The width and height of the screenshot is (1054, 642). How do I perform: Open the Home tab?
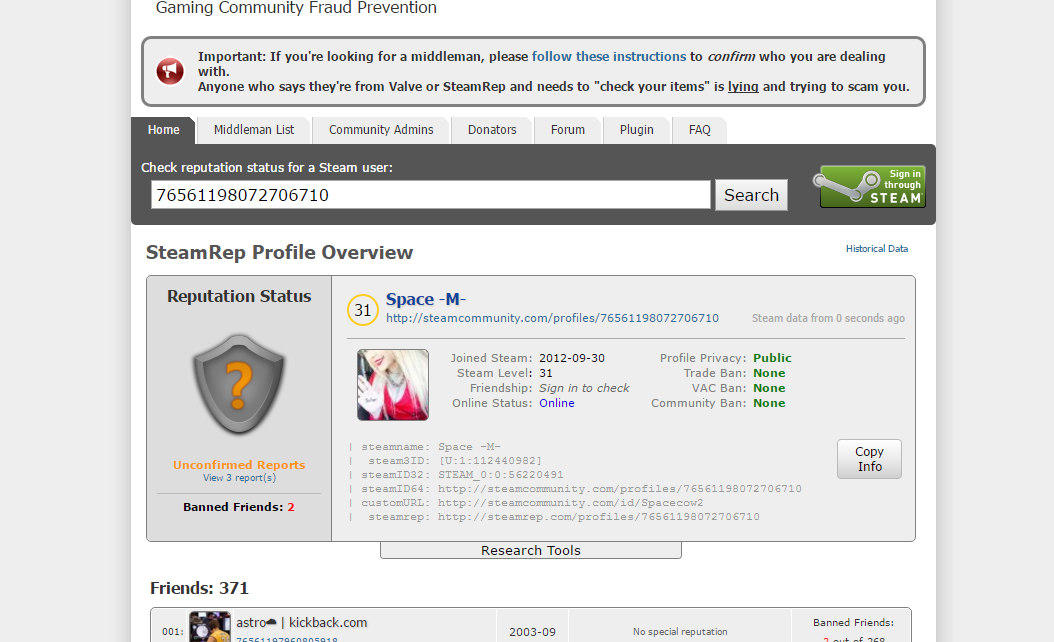163,130
